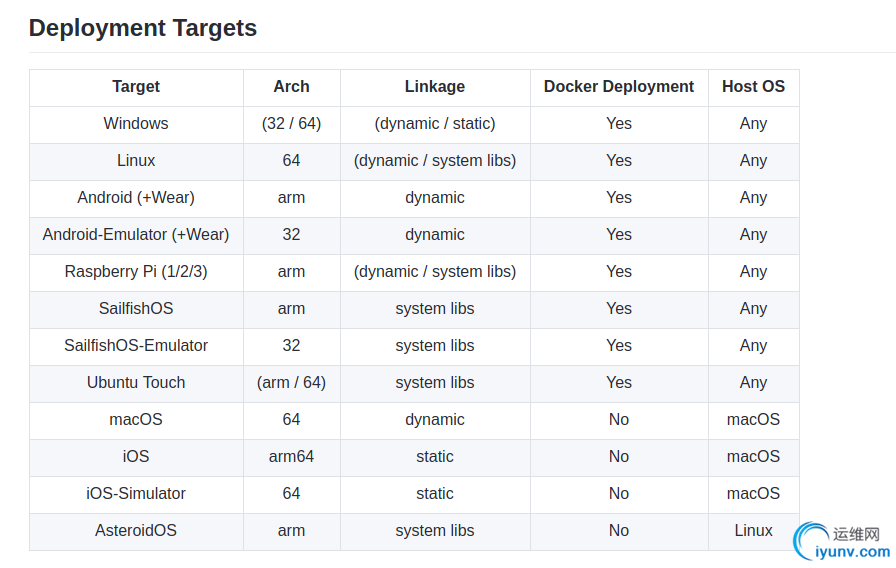Viewport: 896px width, 568px height.
Task: Click the Linux target cell
Action: pyautogui.click(x=136, y=161)
